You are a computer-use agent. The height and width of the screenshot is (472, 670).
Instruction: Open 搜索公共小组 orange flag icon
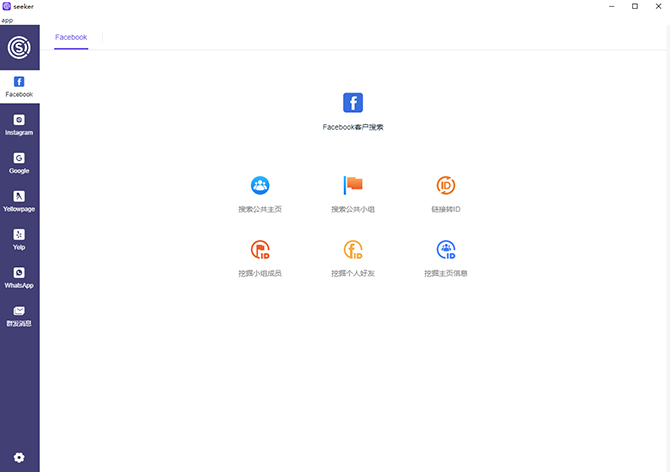coord(353,185)
